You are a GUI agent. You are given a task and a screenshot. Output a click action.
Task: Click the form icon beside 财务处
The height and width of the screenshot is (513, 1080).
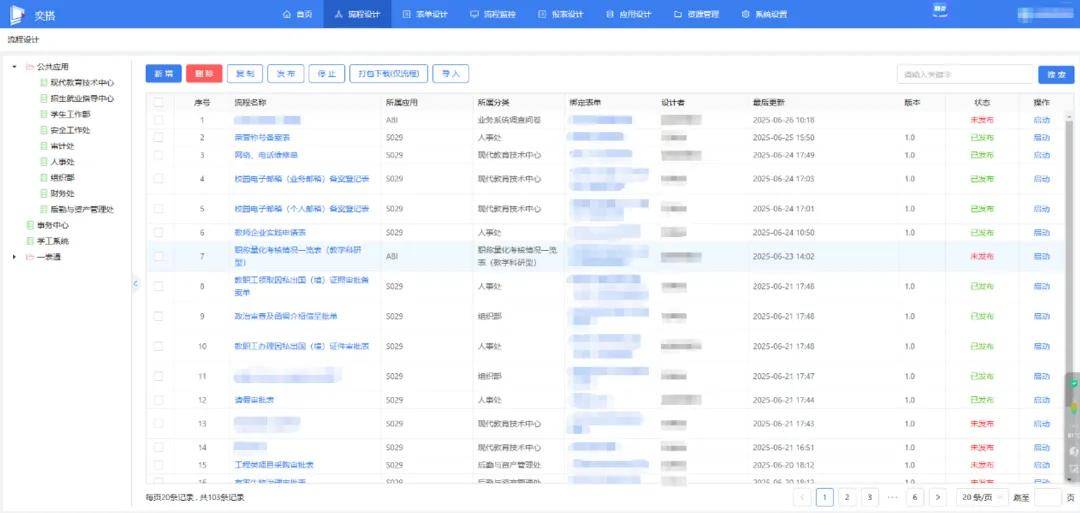coord(43,193)
